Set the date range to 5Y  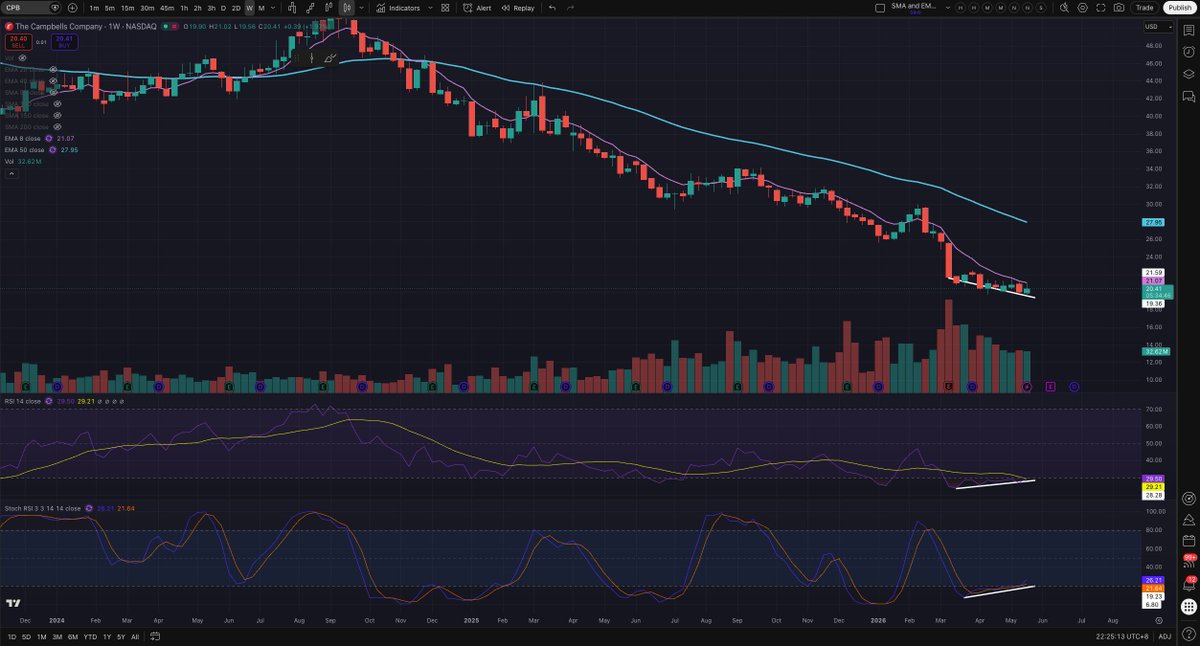(122, 637)
